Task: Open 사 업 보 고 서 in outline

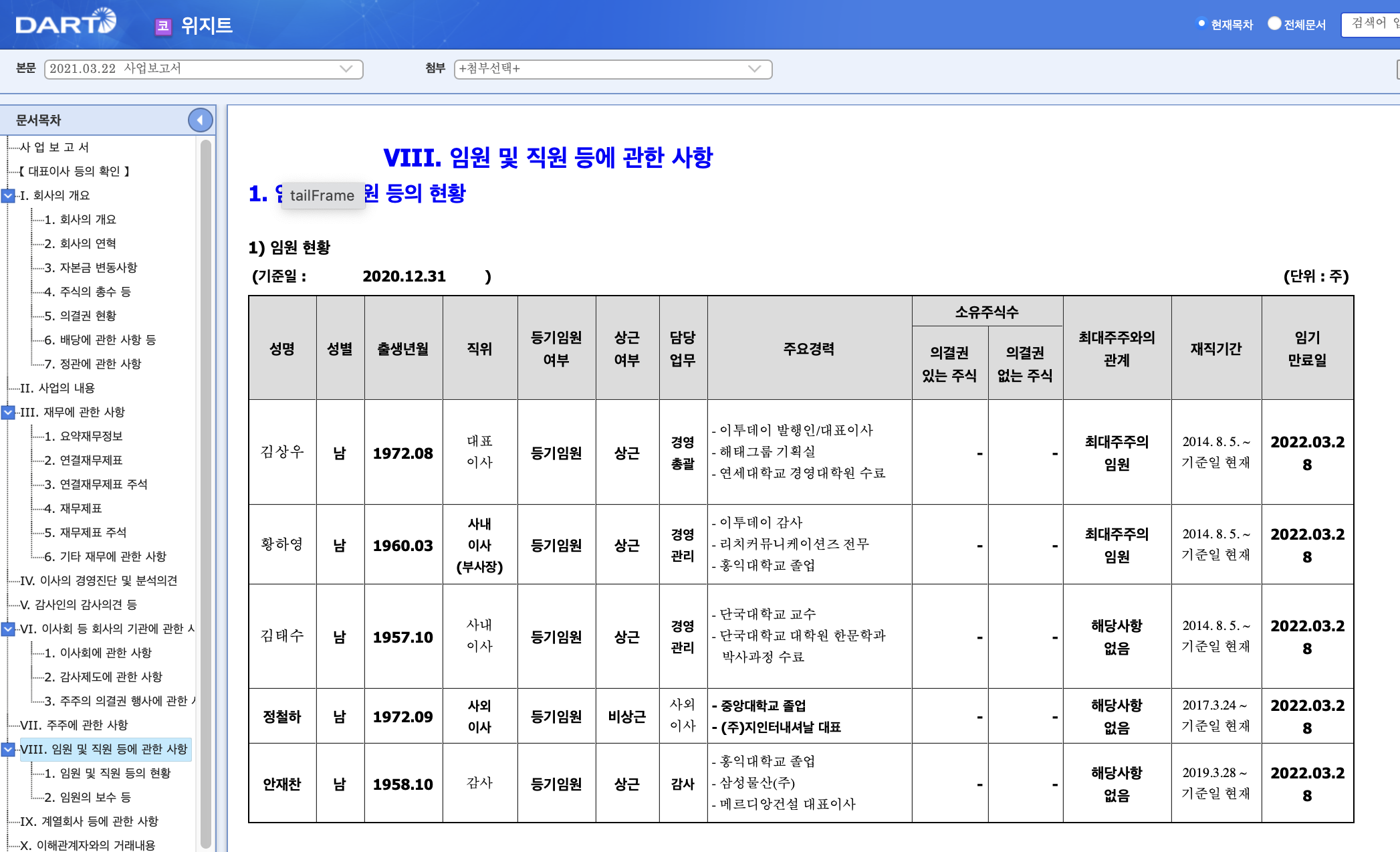Action: coord(54,147)
